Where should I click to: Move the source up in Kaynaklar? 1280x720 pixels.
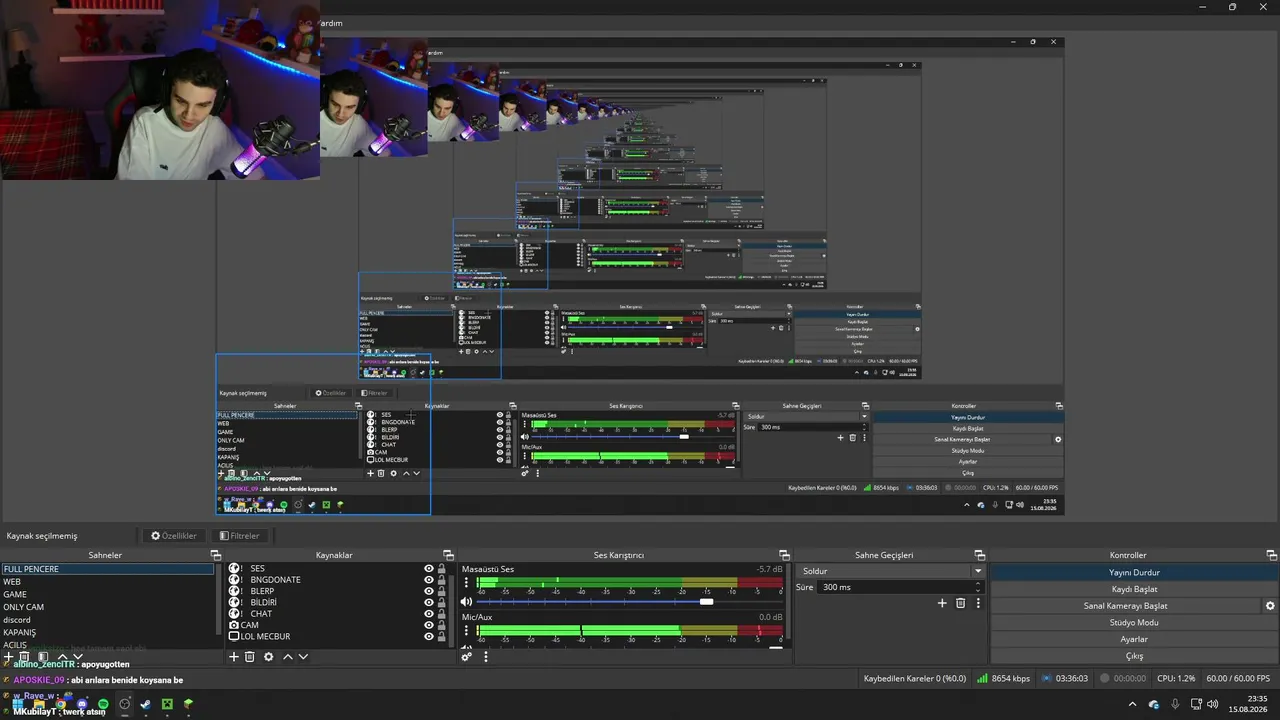[x=288, y=657]
